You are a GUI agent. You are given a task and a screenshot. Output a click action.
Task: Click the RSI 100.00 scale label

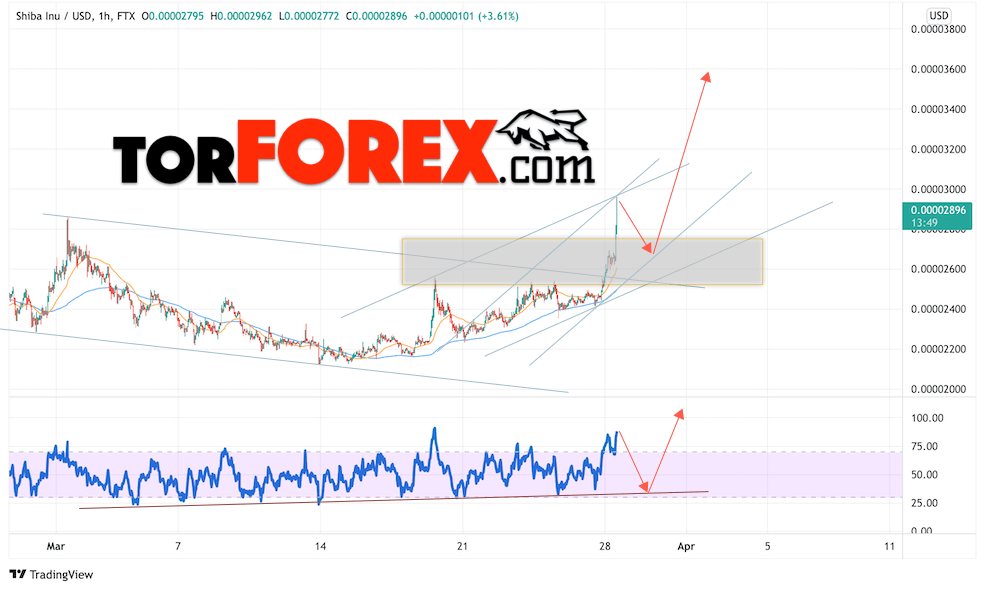pyautogui.click(x=927, y=418)
